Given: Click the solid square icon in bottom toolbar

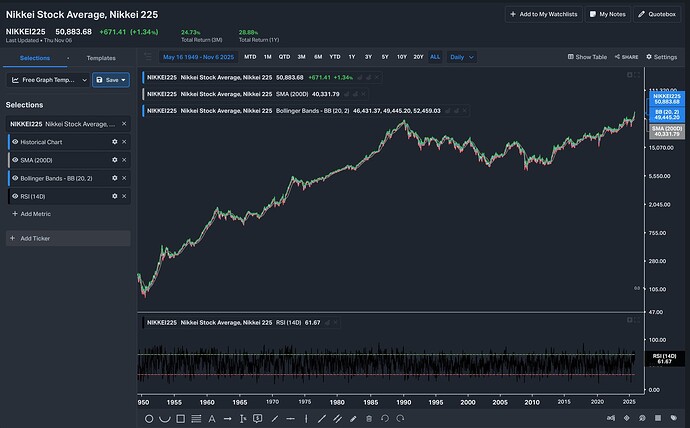Looking at the screenshot, I should pos(658,418).
